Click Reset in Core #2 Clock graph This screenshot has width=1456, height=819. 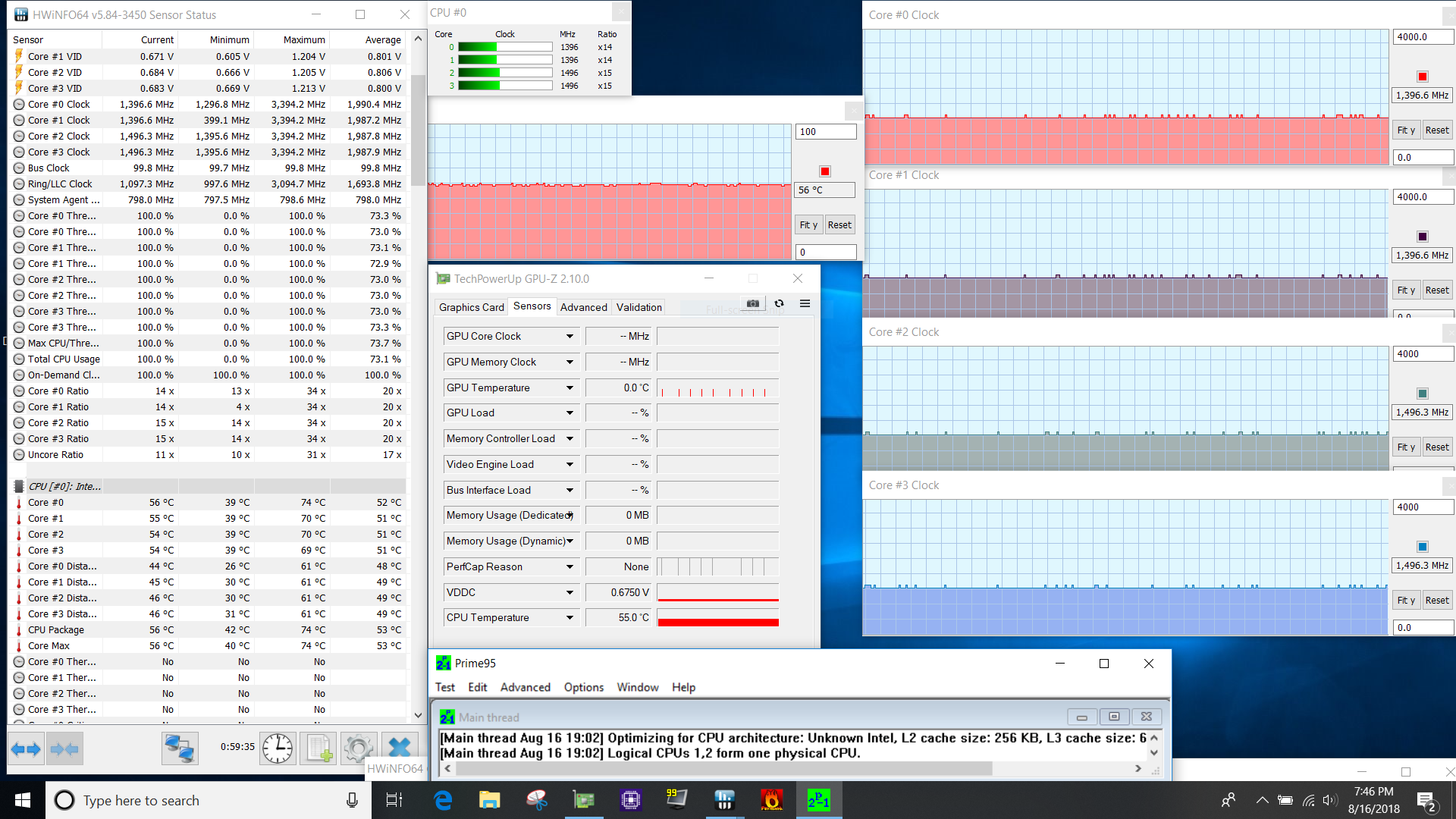point(1437,447)
